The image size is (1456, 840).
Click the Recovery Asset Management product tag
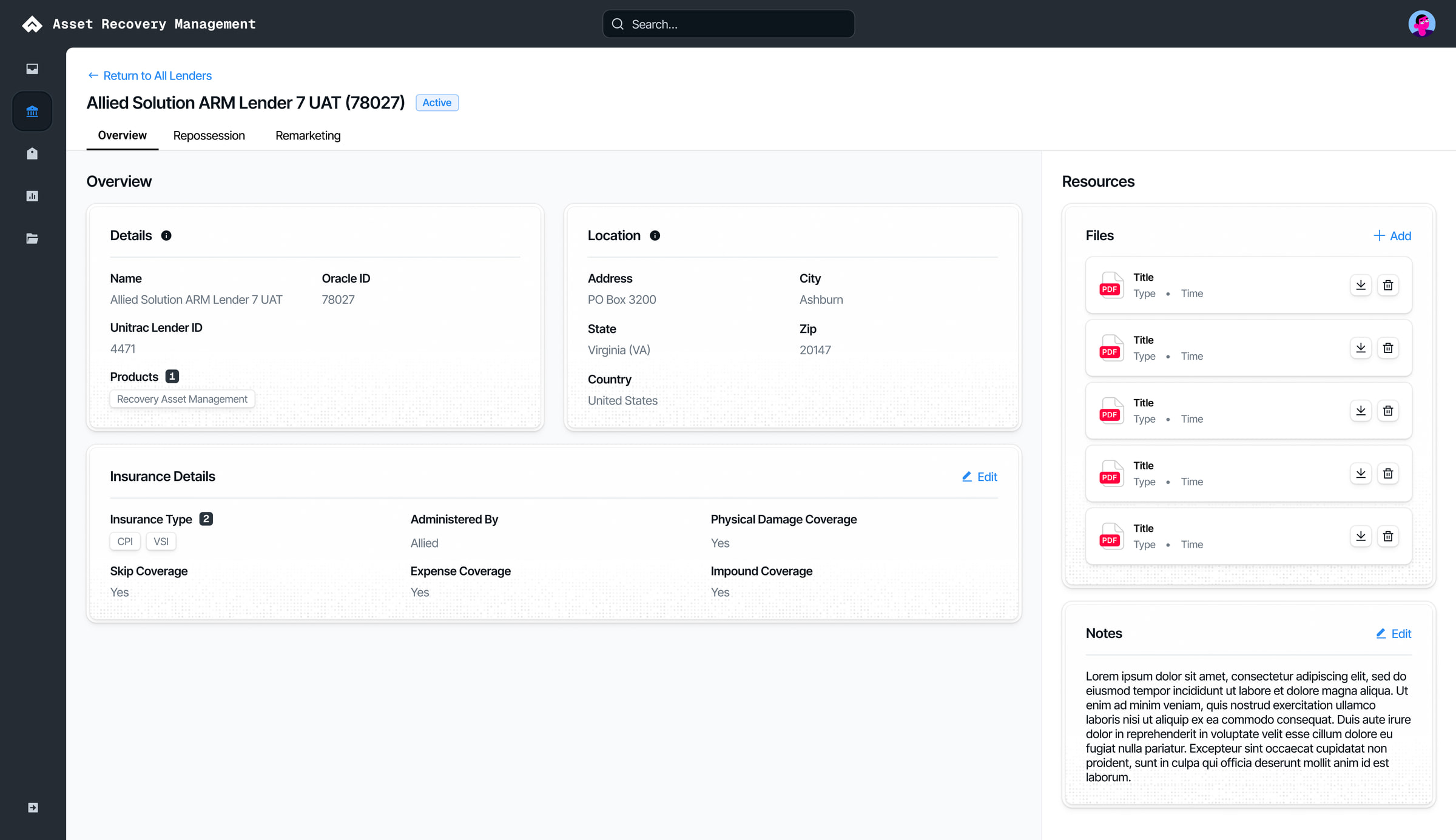tap(182, 399)
